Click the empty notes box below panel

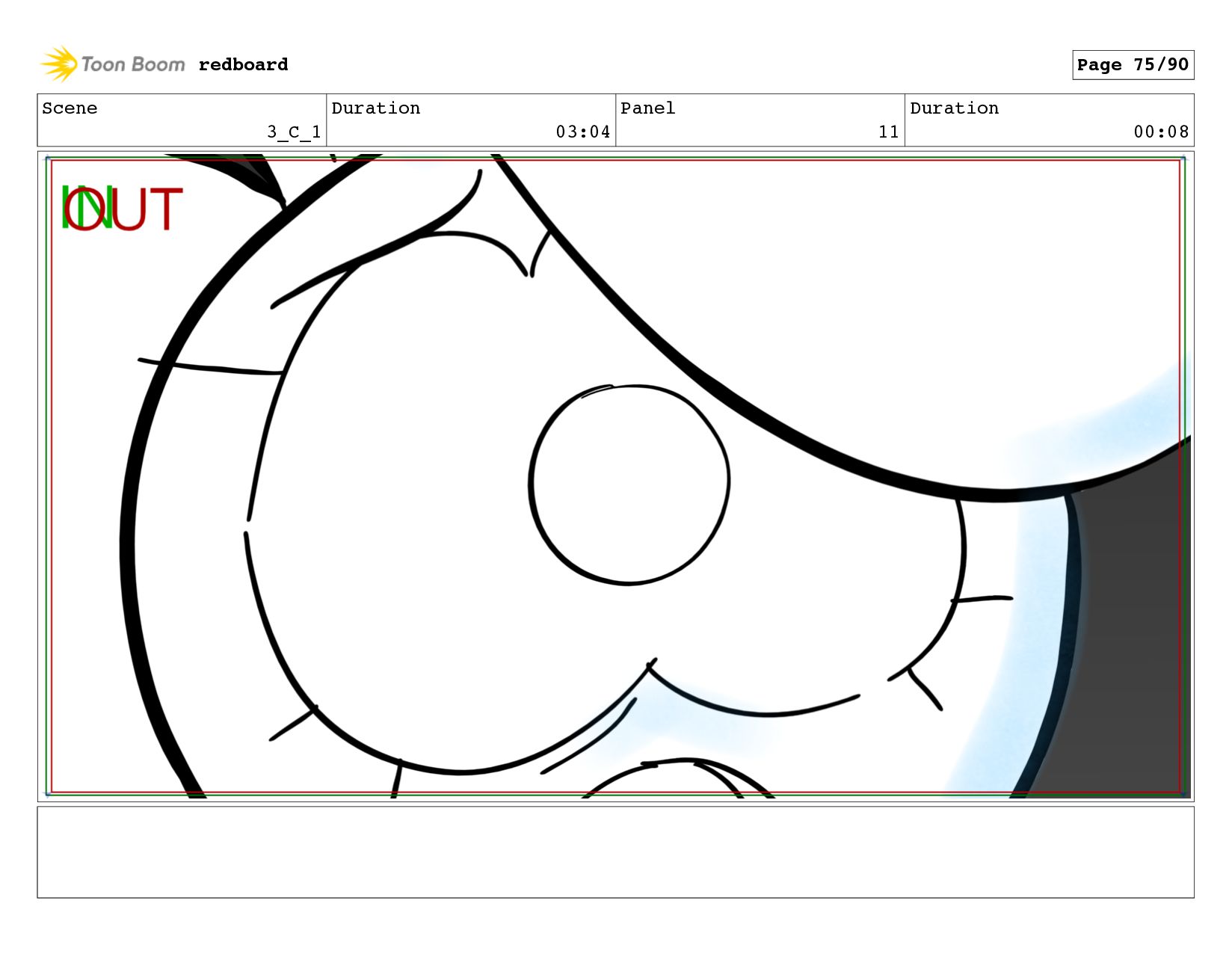coord(615,852)
